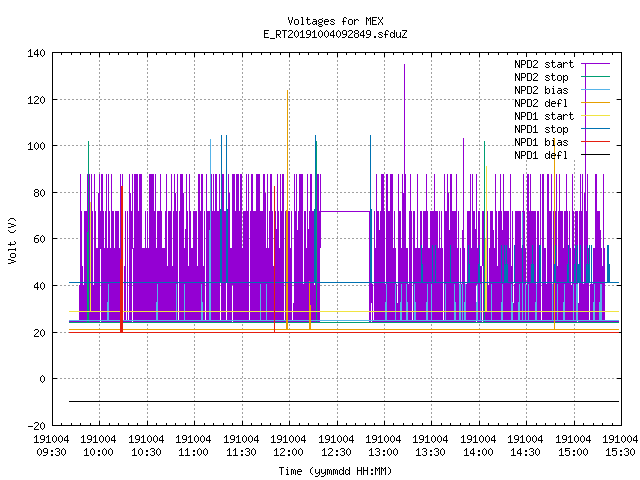The height and width of the screenshot is (480, 640).
Task: Click the x-axis tick label 14:30
Action: [x=526, y=452]
